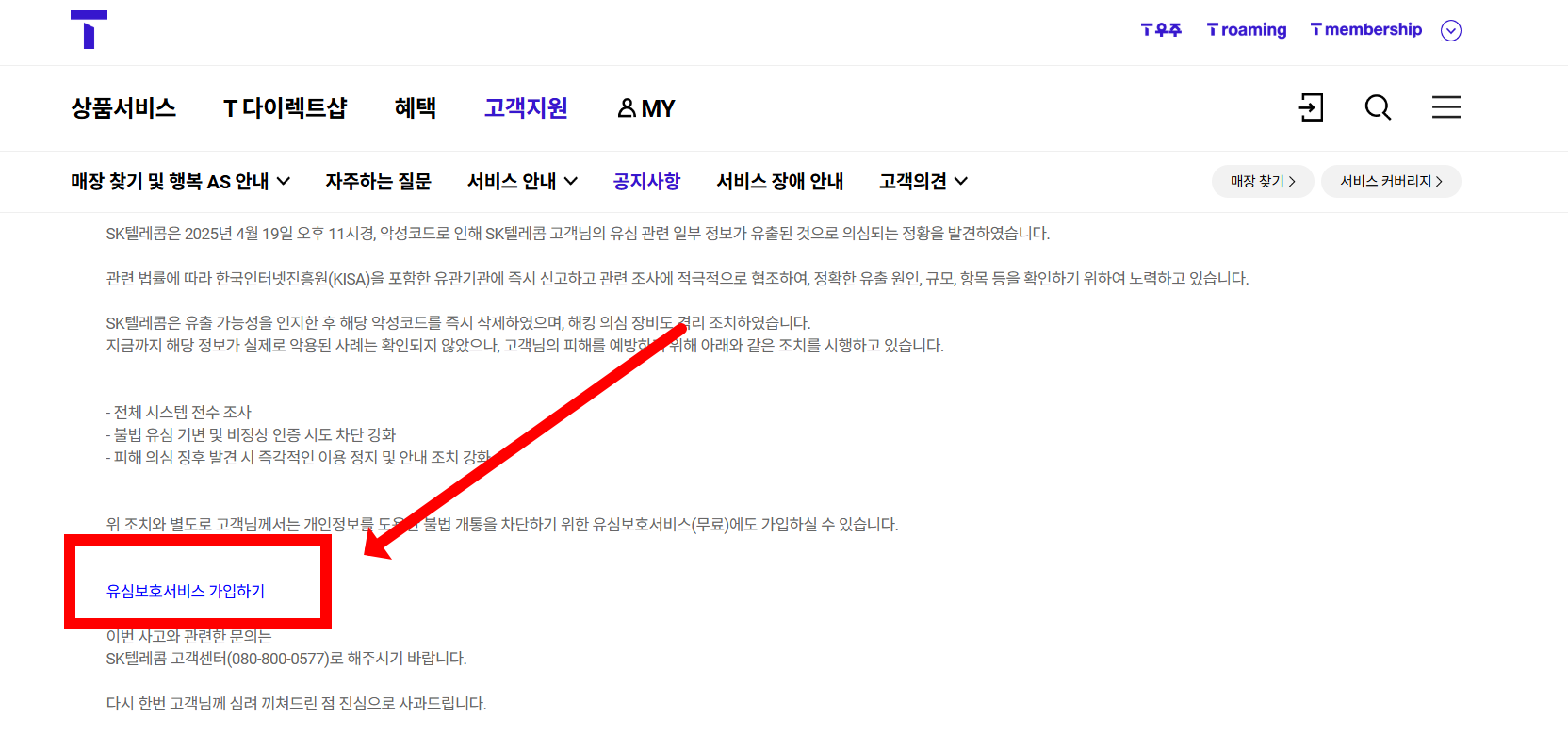The width and height of the screenshot is (1568, 733).
Task: Select the 공지사항 tab
Action: [x=646, y=181]
